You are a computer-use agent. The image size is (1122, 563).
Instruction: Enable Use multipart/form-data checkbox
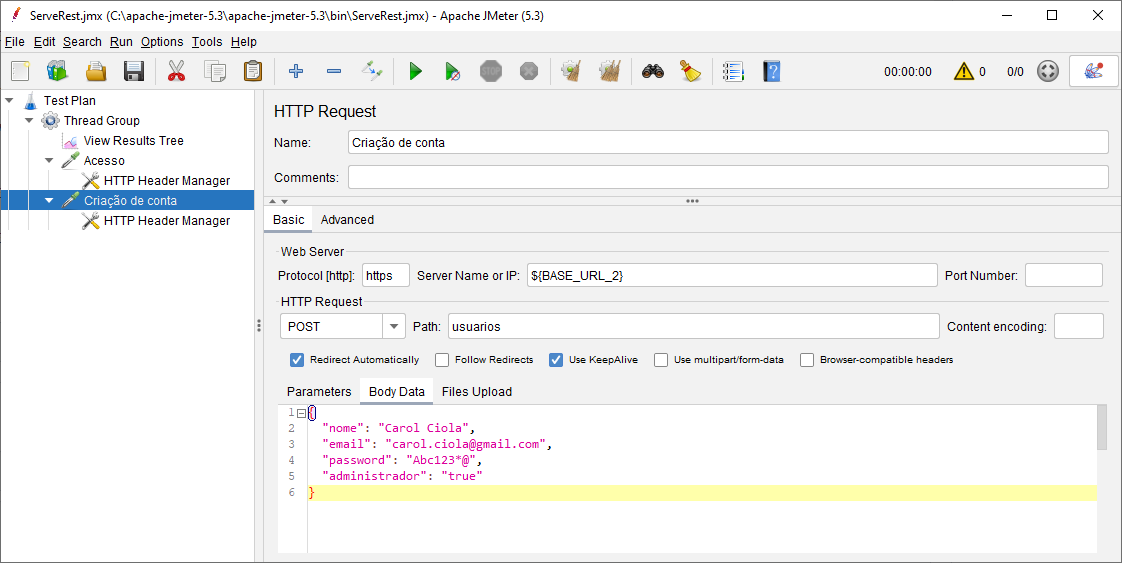tap(661, 360)
